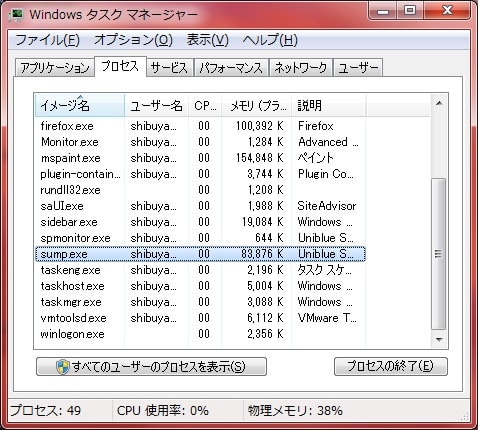Select the rundll32.exe process row
Screen dimensions: 478x430
point(200,190)
